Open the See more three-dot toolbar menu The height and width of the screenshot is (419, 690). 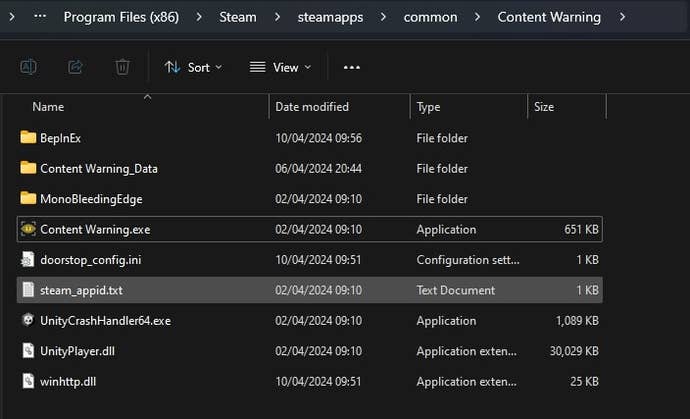pyautogui.click(x=352, y=67)
